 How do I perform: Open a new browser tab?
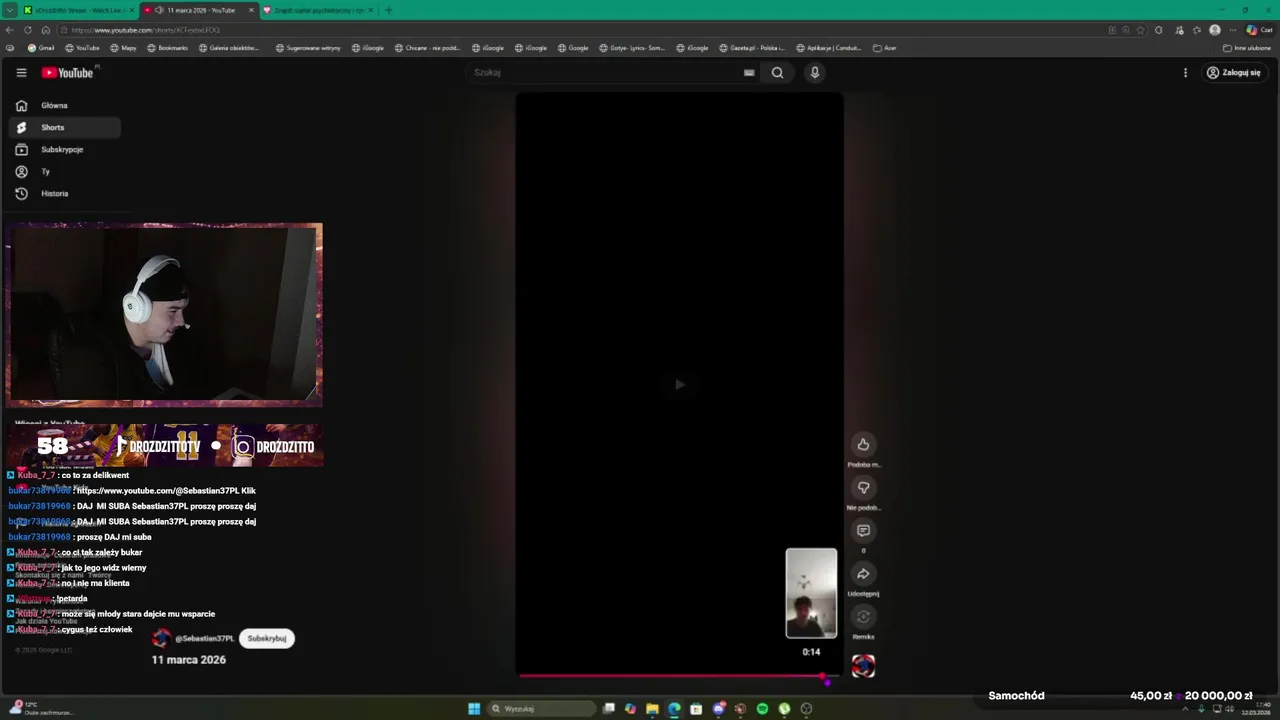(388, 10)
